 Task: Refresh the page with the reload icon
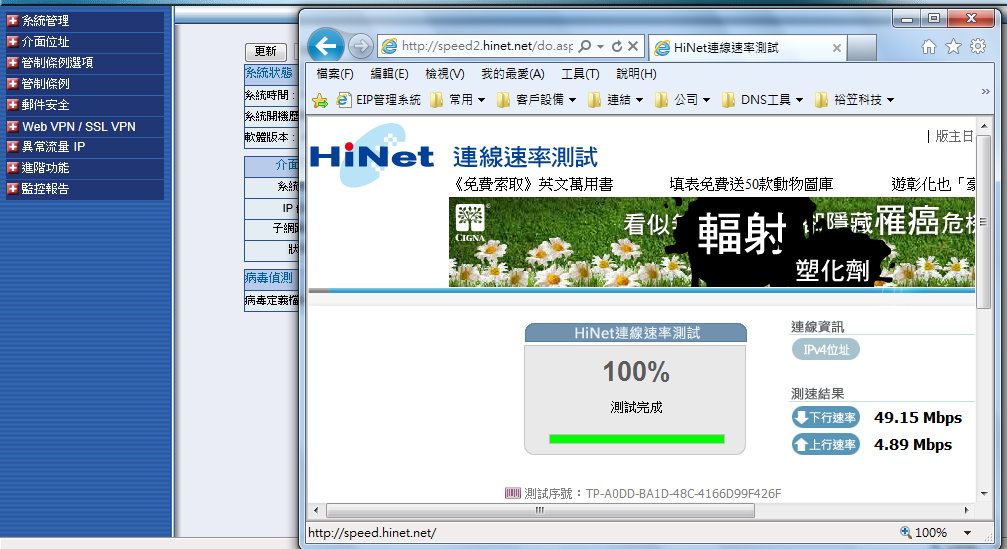pos(617,46)
